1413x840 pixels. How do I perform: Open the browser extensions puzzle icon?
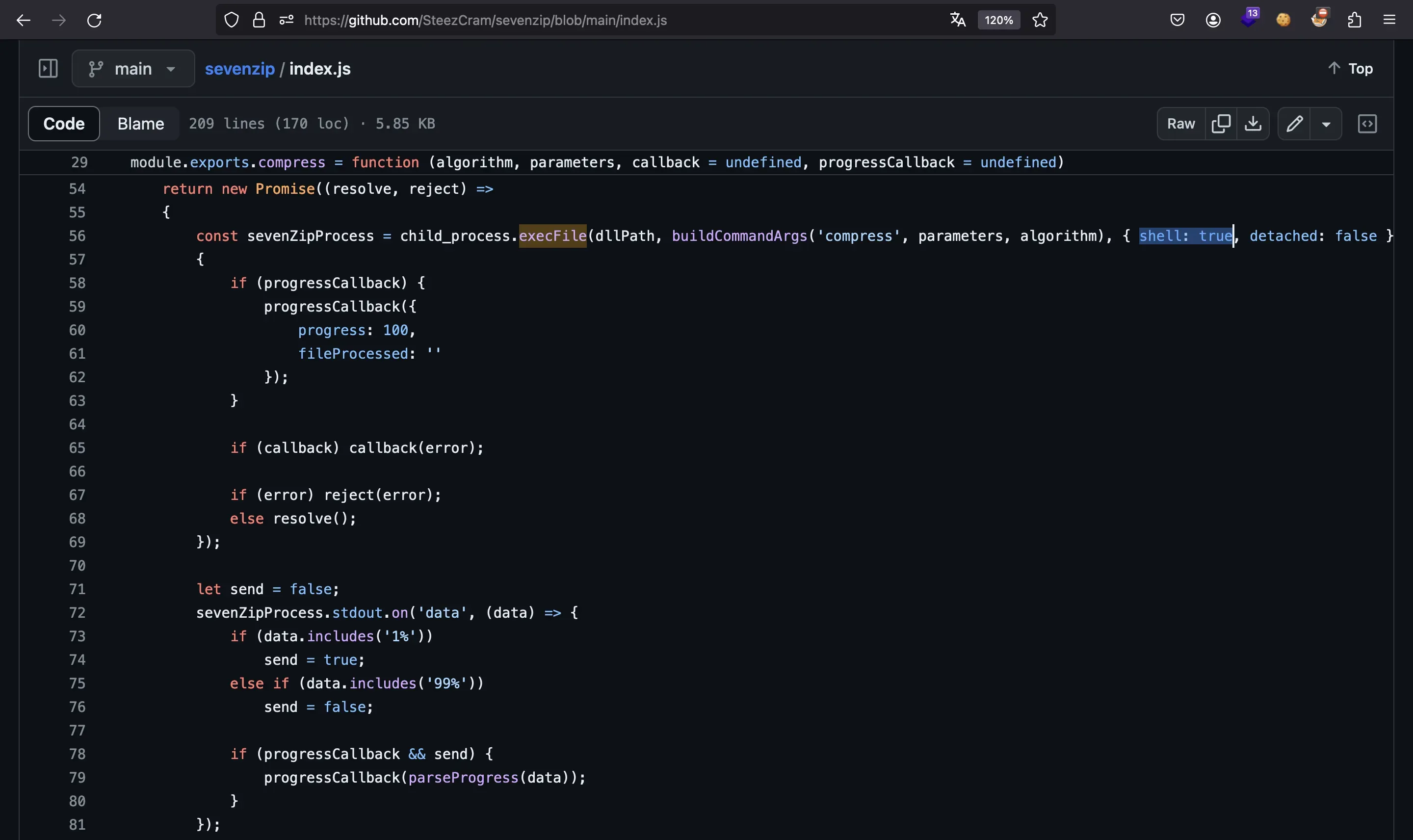(x=1354, y=21)
